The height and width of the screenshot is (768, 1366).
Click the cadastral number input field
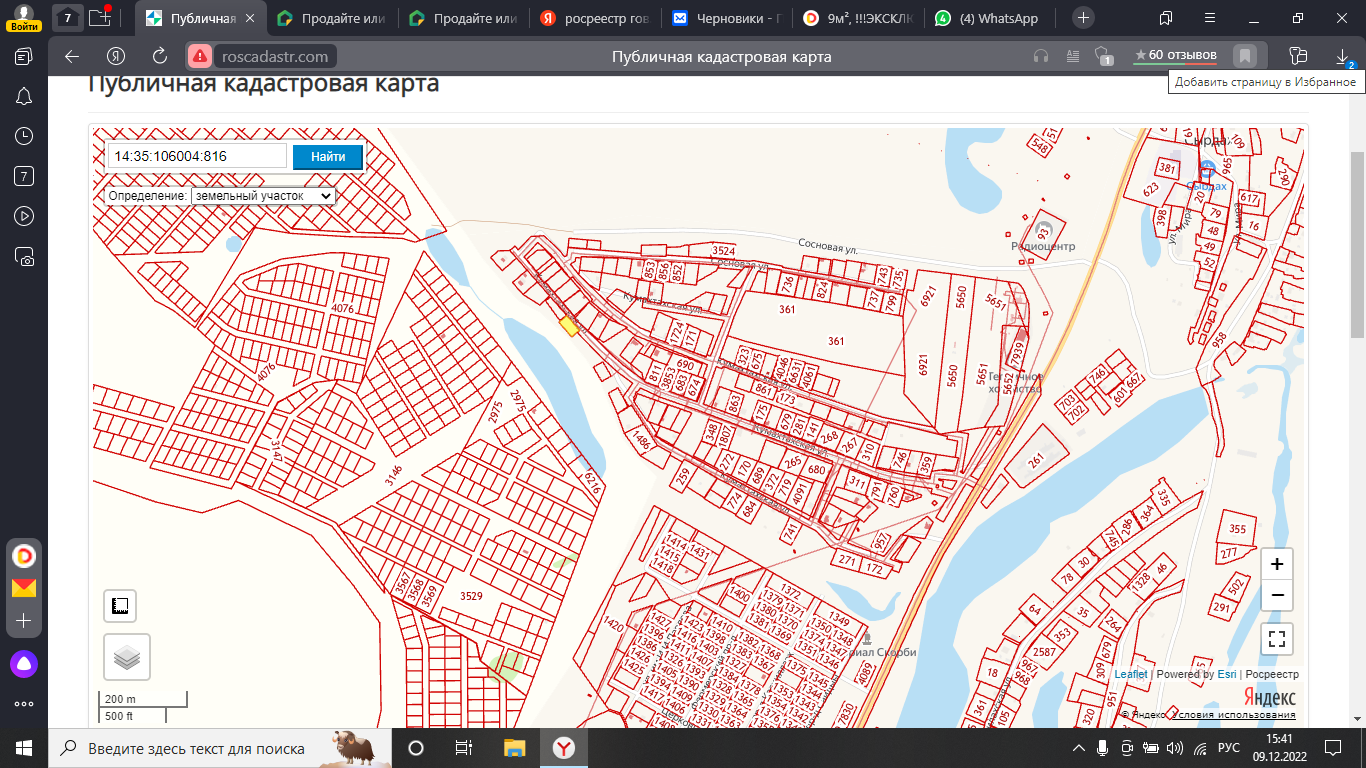[x=197, y=156]
